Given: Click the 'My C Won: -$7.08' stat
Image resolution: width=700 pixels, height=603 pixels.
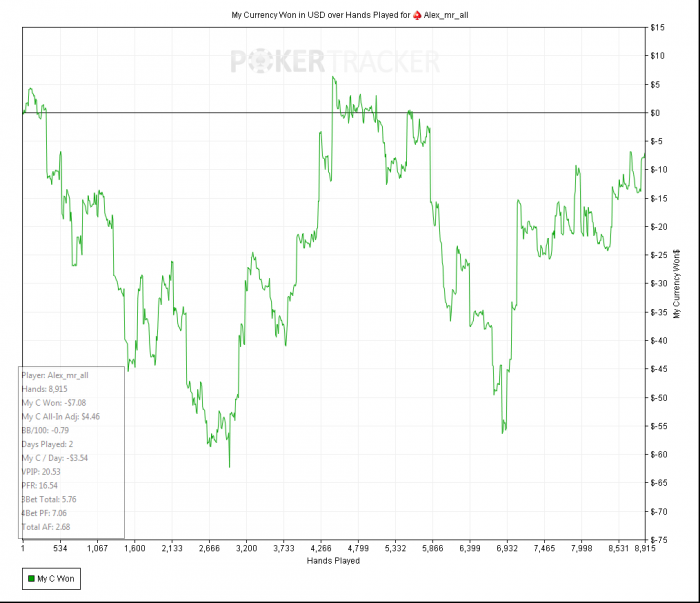Looking at the screenshot, I should 54,403.
